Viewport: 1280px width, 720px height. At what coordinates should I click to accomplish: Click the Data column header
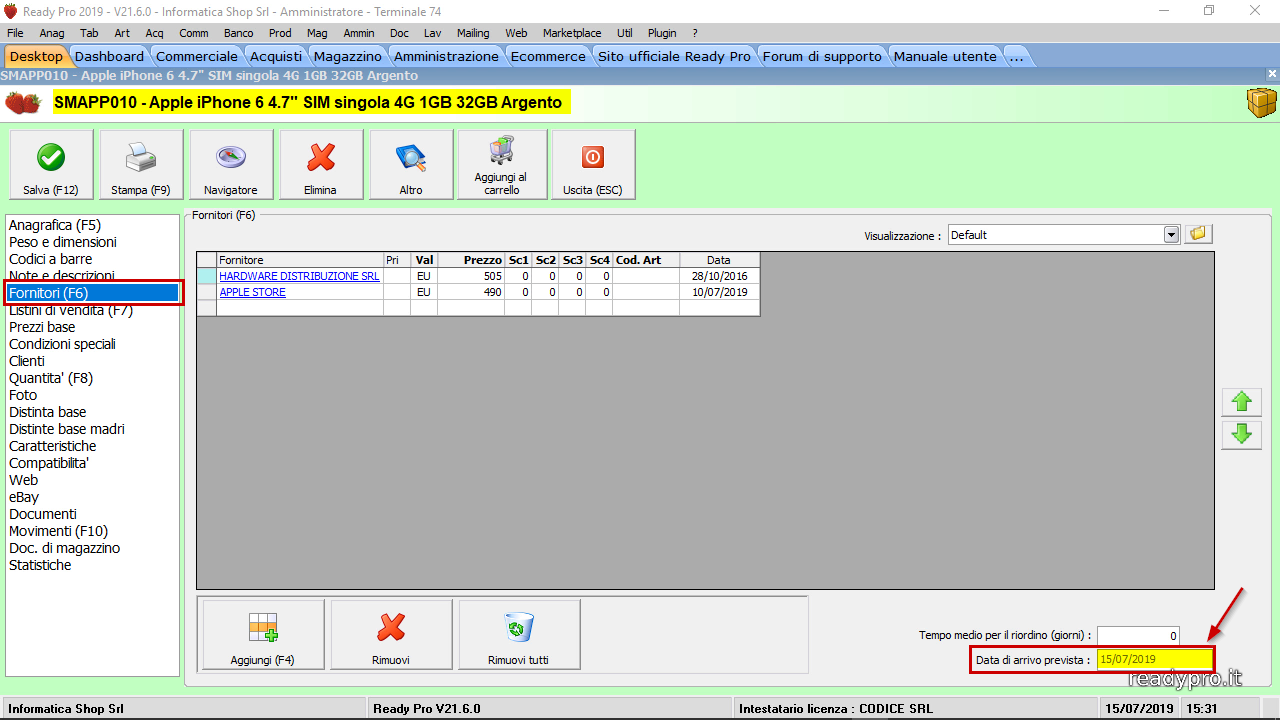click(x=719, y=260)
